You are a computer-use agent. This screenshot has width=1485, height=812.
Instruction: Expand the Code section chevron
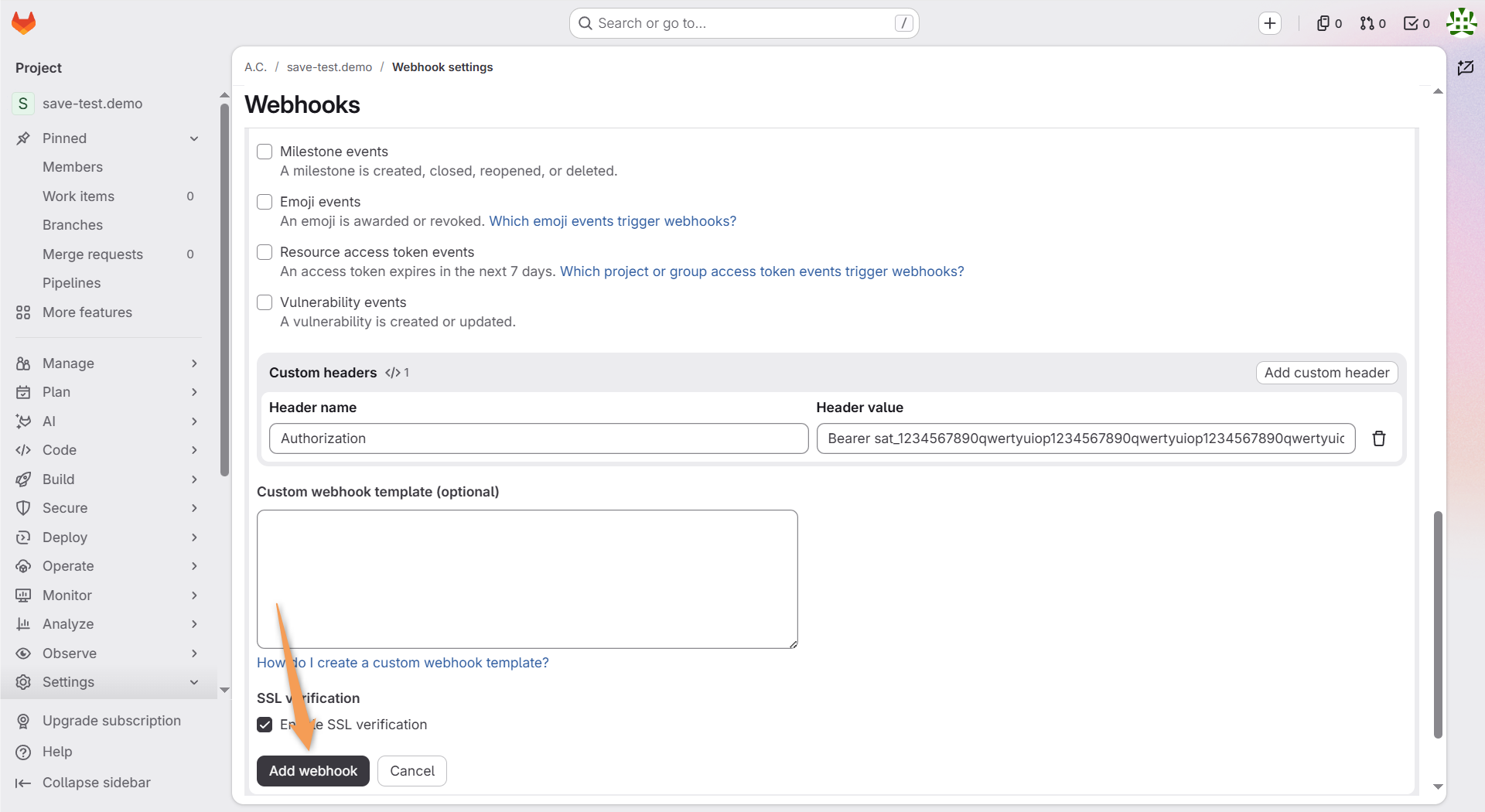194,450
